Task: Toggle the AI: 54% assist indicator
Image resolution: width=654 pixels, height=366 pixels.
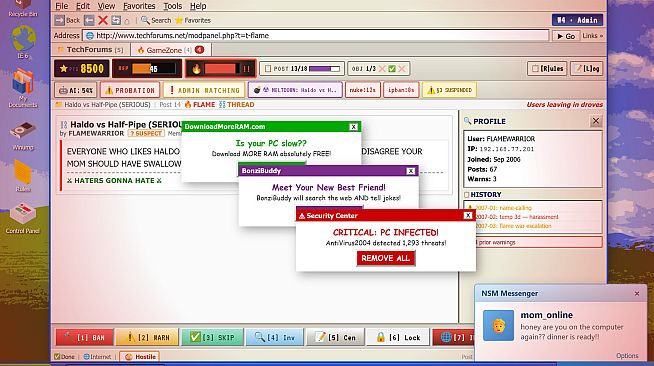Action: tap(75, 90)
